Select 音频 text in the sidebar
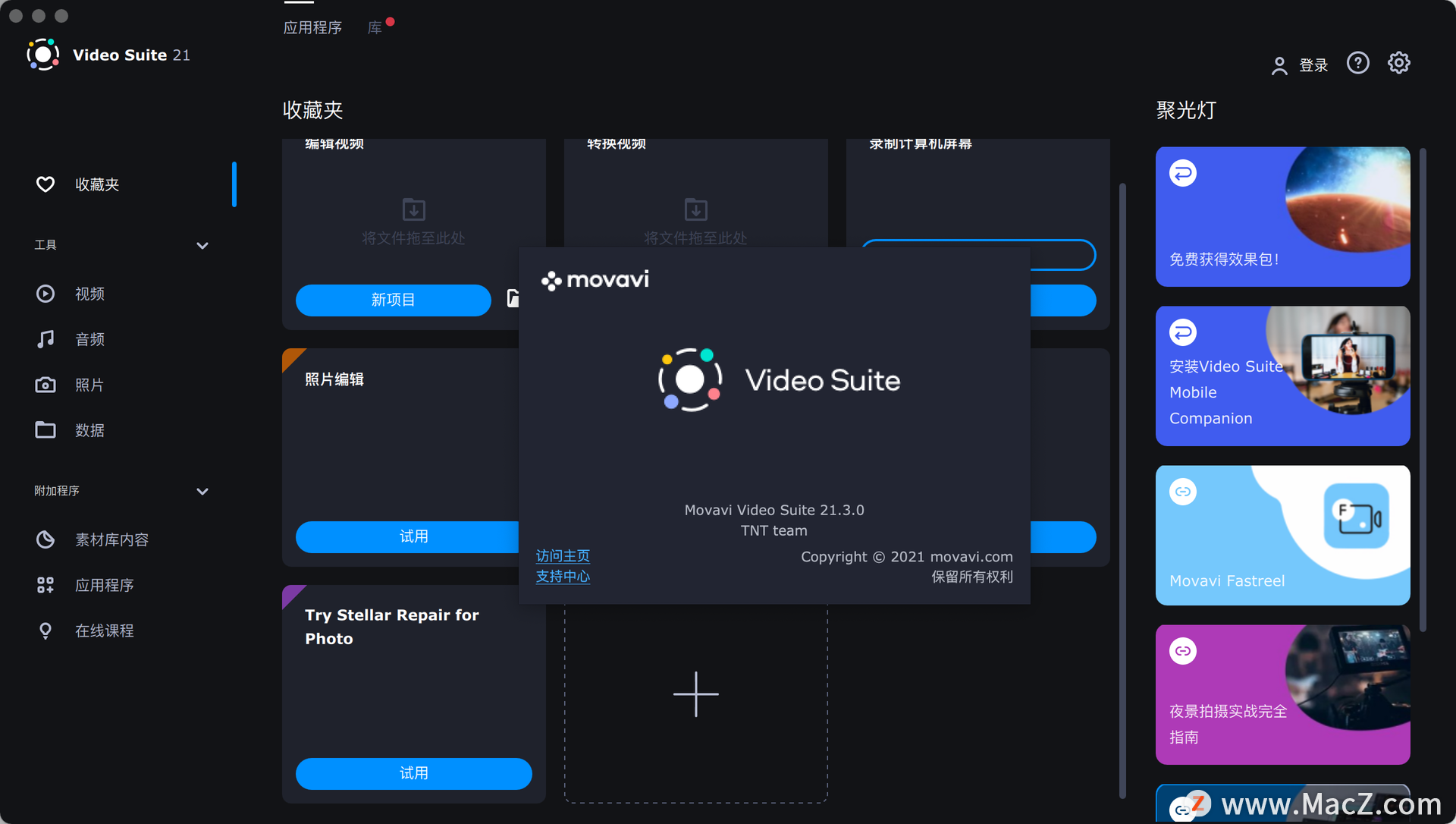 [x=89, y=339]
